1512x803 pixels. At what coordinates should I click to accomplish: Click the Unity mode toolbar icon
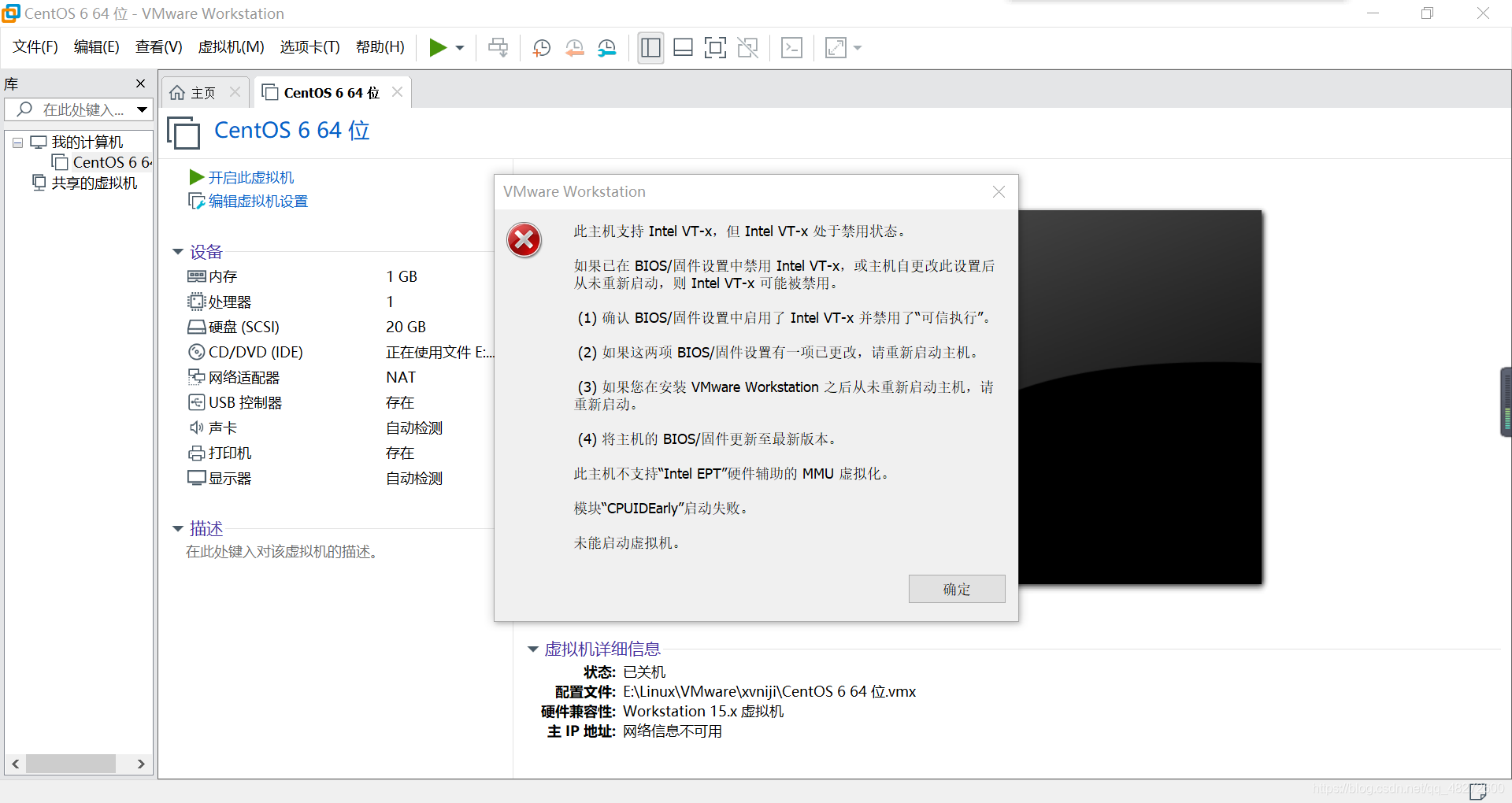click(747, 48)
